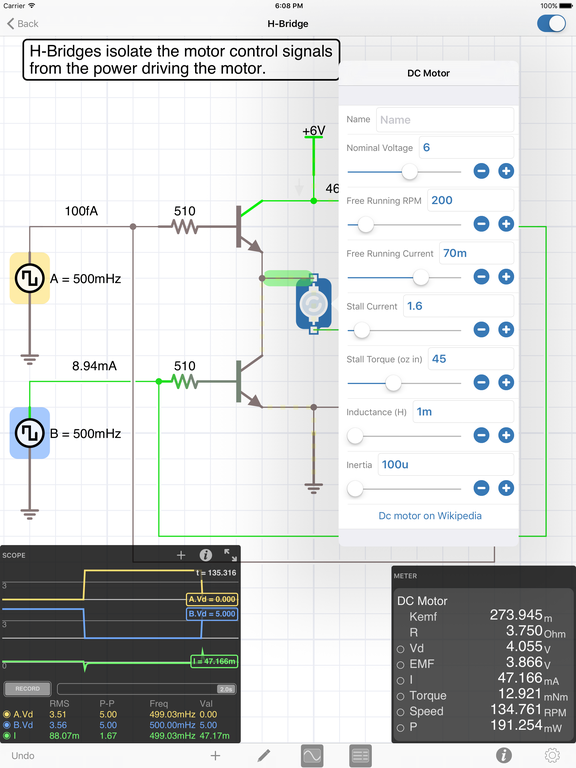The width and height of the screenshot is (576, 768).
Task: Open the meter list icon in bottom toolbar
Action: click(x=360, y=756)
